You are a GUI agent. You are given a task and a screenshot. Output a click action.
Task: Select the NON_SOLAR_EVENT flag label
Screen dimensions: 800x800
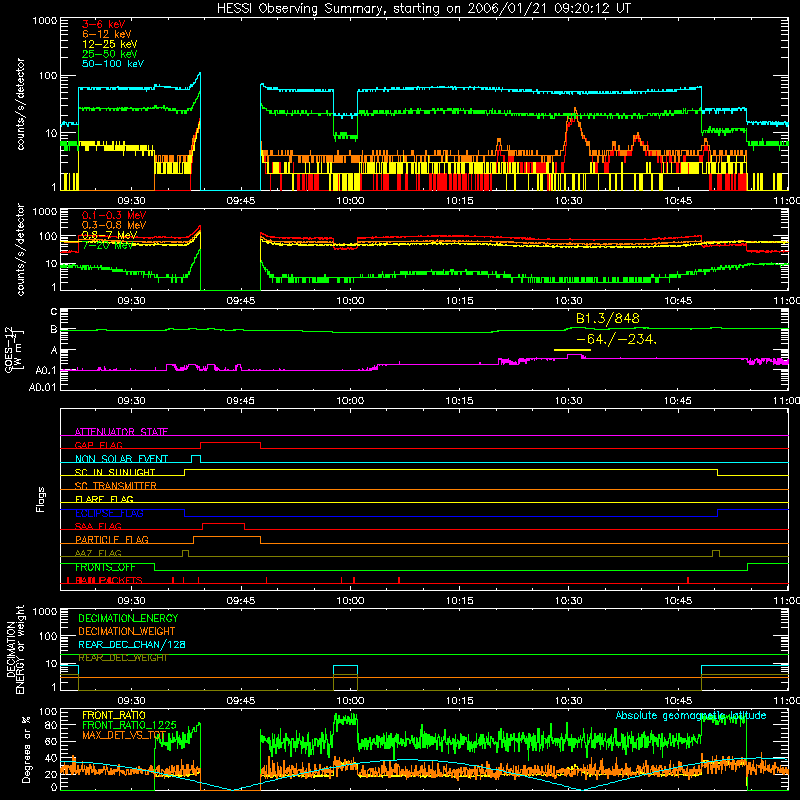point(121,459)
